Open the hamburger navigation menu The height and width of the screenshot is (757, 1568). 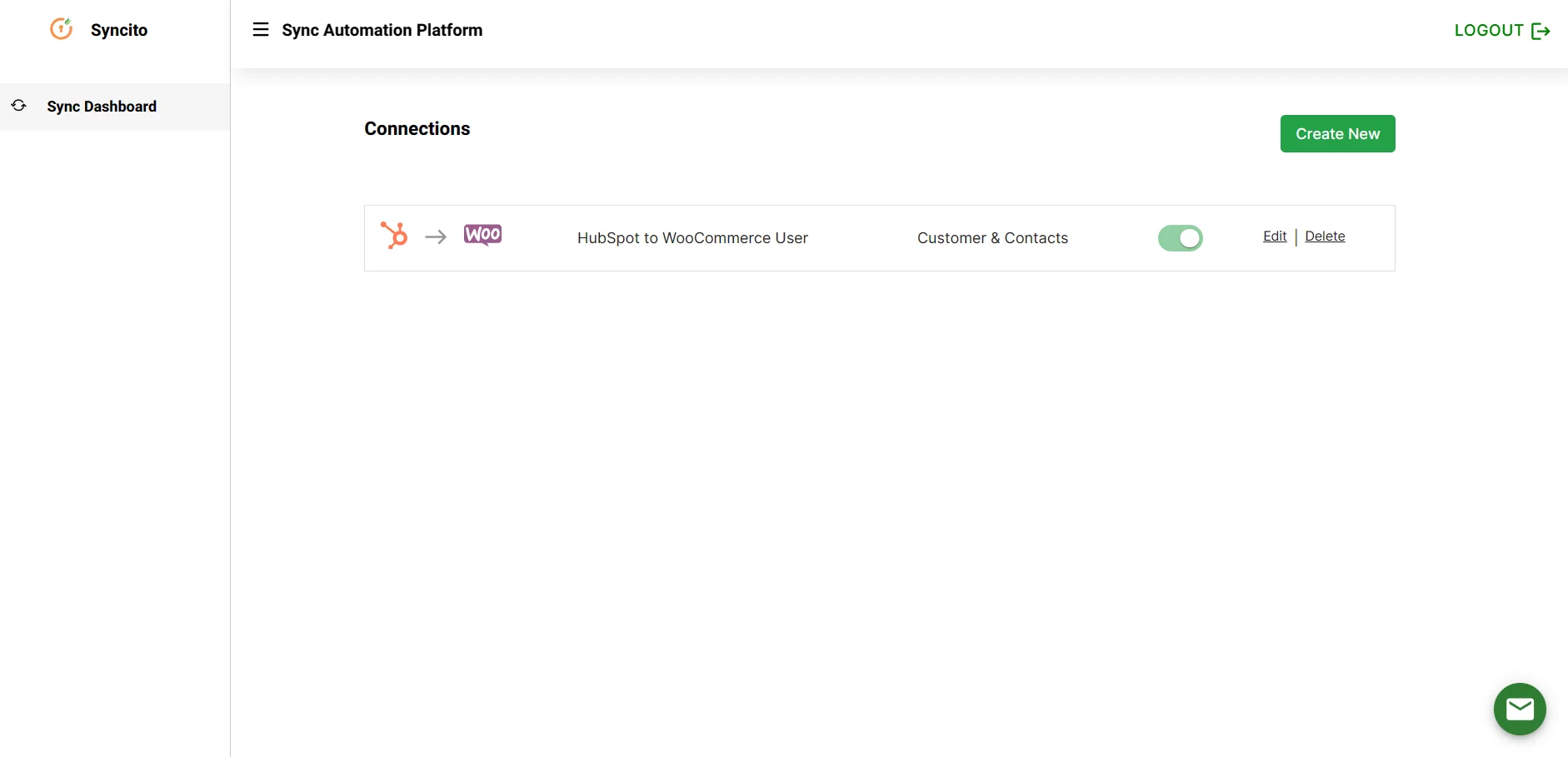pos(261,29)
